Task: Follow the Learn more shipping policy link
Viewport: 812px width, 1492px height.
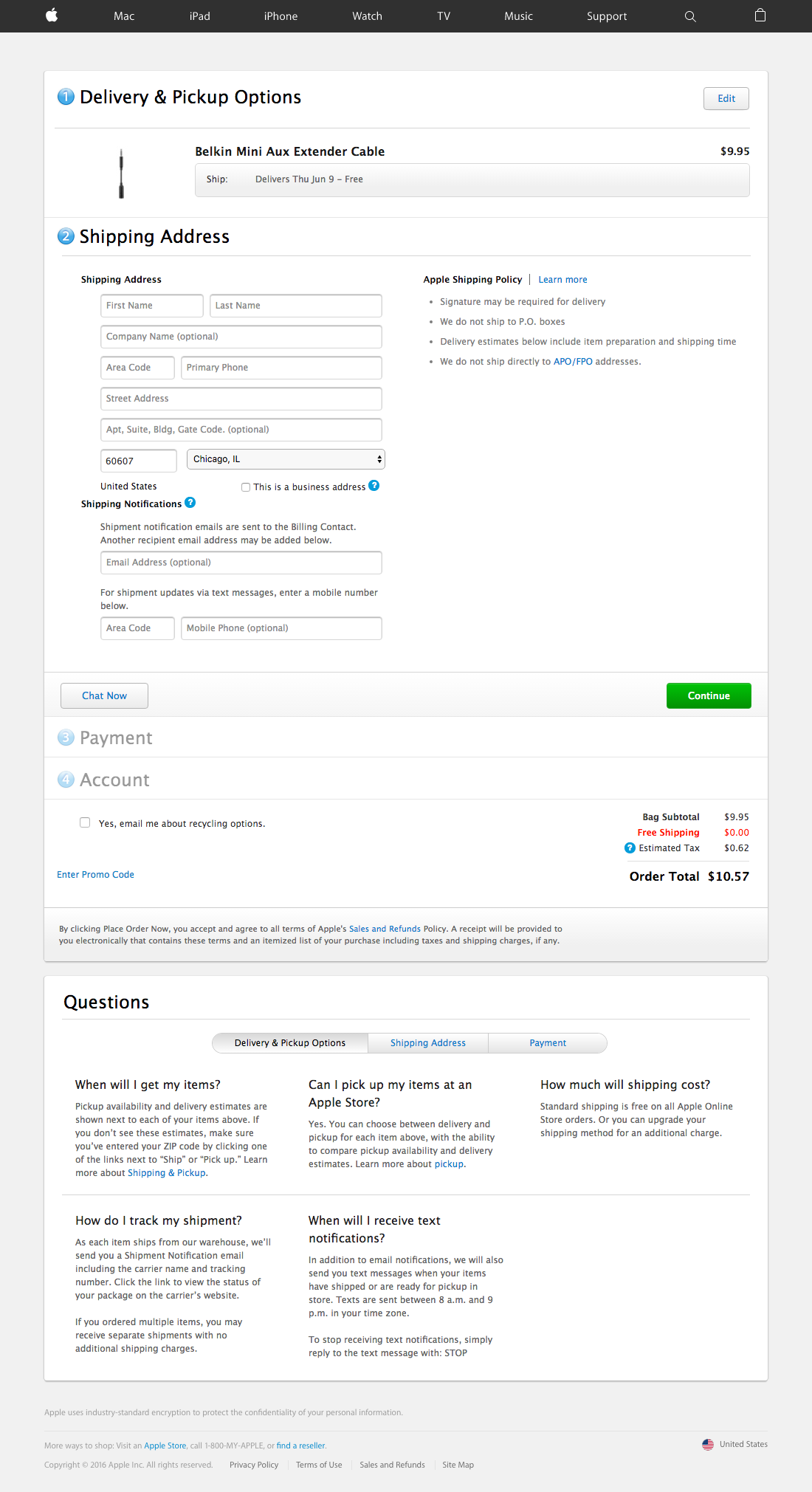Action: click(x=562, y=280)
